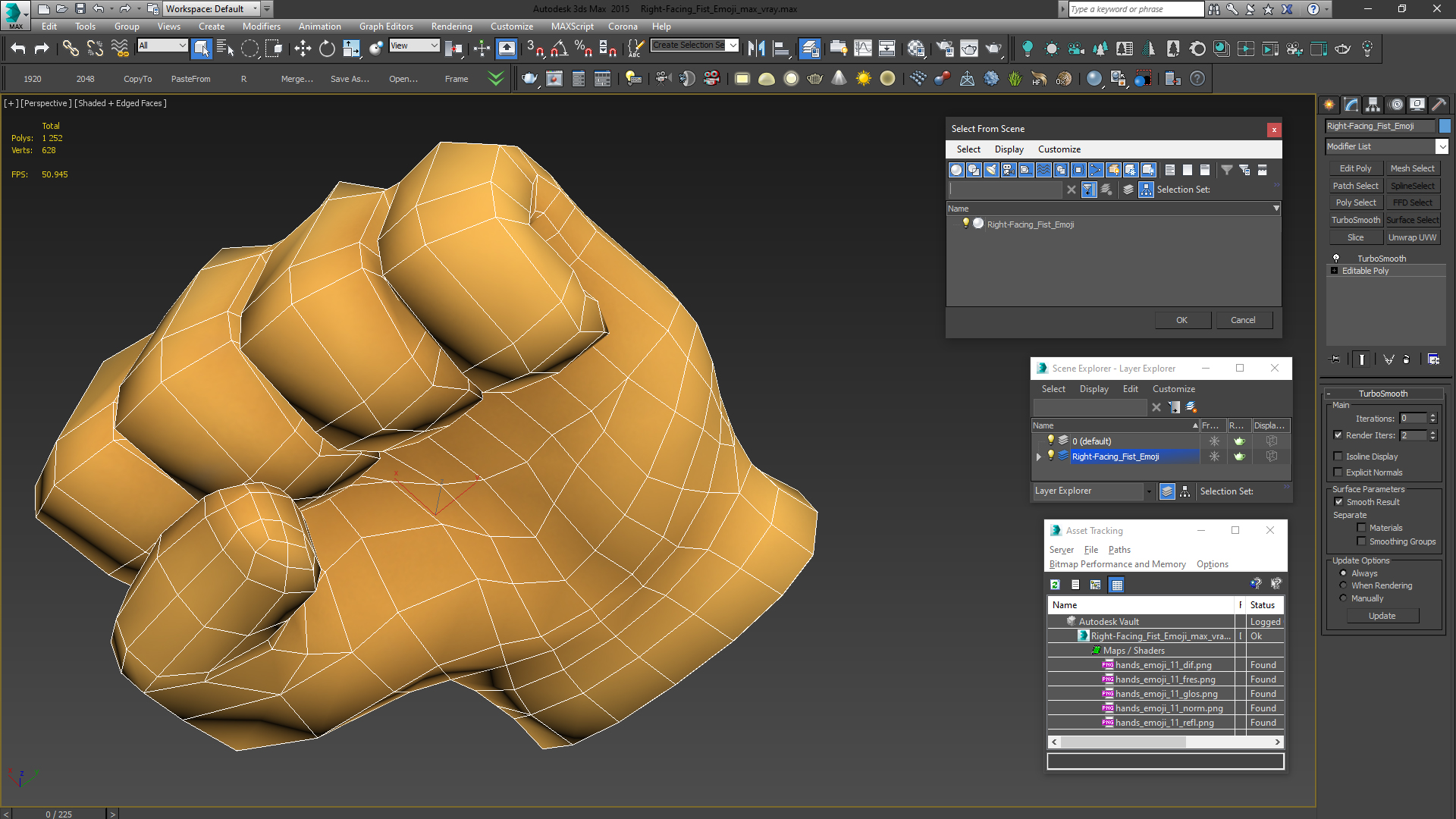
Task: Toggle Render Iters checkbox
Action: click(1338, 435)
